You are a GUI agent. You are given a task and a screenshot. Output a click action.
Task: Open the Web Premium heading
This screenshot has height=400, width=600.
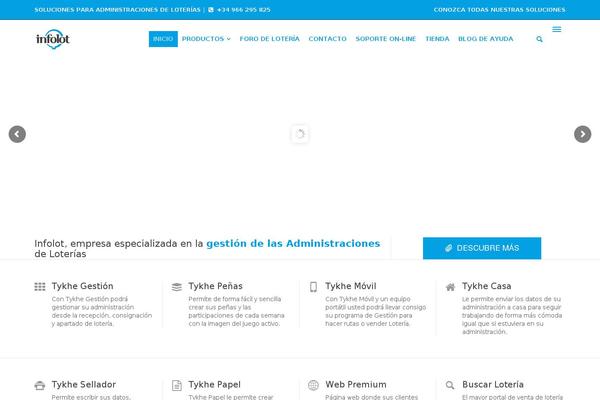click(x=356, y=385)
